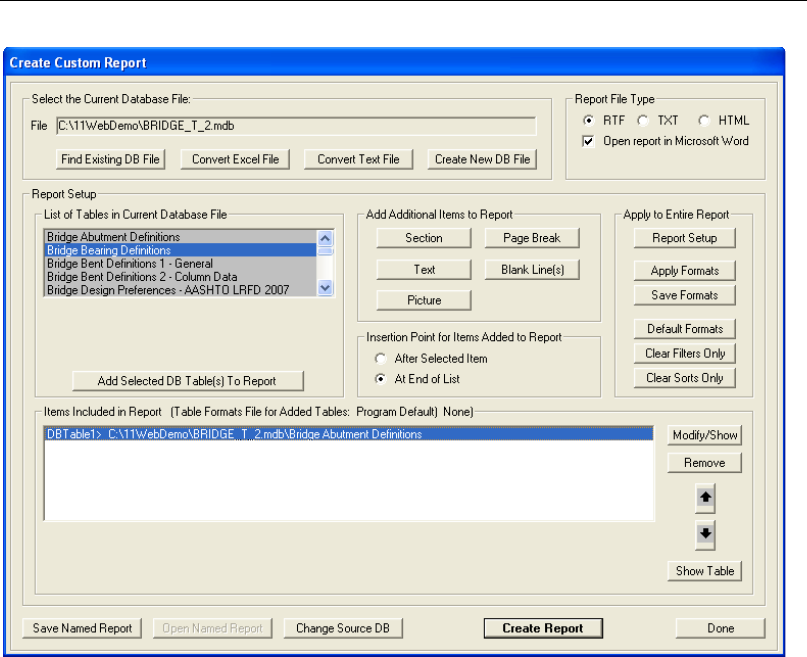Select the DBTable1 Bridge Abutment Definitions report item
Viewport: 807px width, 657px height.
pos(349,434)
